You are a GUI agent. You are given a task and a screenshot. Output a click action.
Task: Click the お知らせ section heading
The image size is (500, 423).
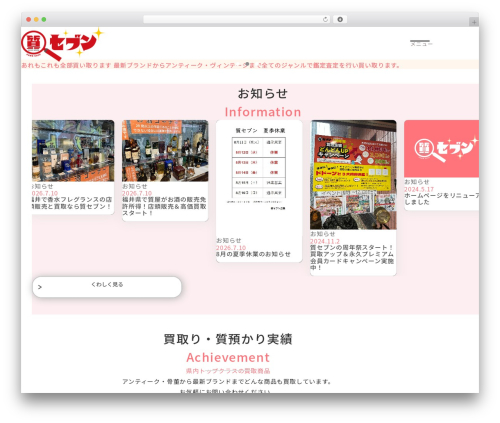click(263, 94)
